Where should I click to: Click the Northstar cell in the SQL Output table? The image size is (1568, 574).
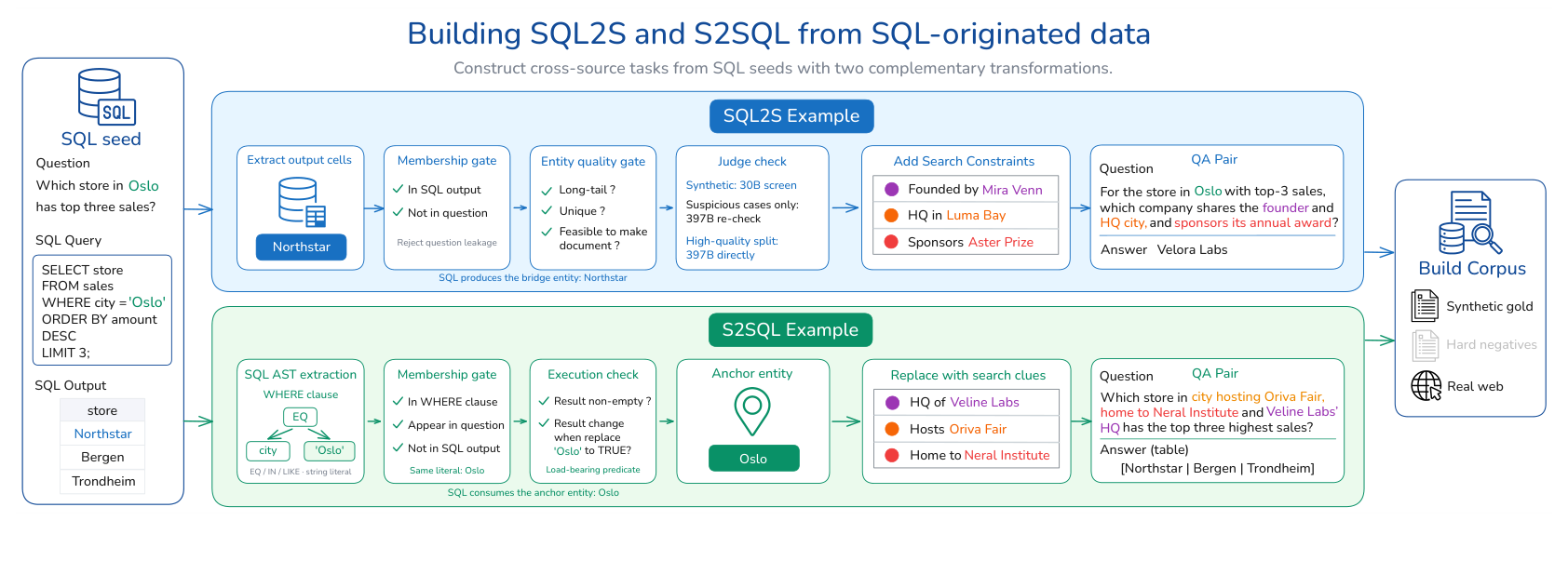(x=102, y=434)
